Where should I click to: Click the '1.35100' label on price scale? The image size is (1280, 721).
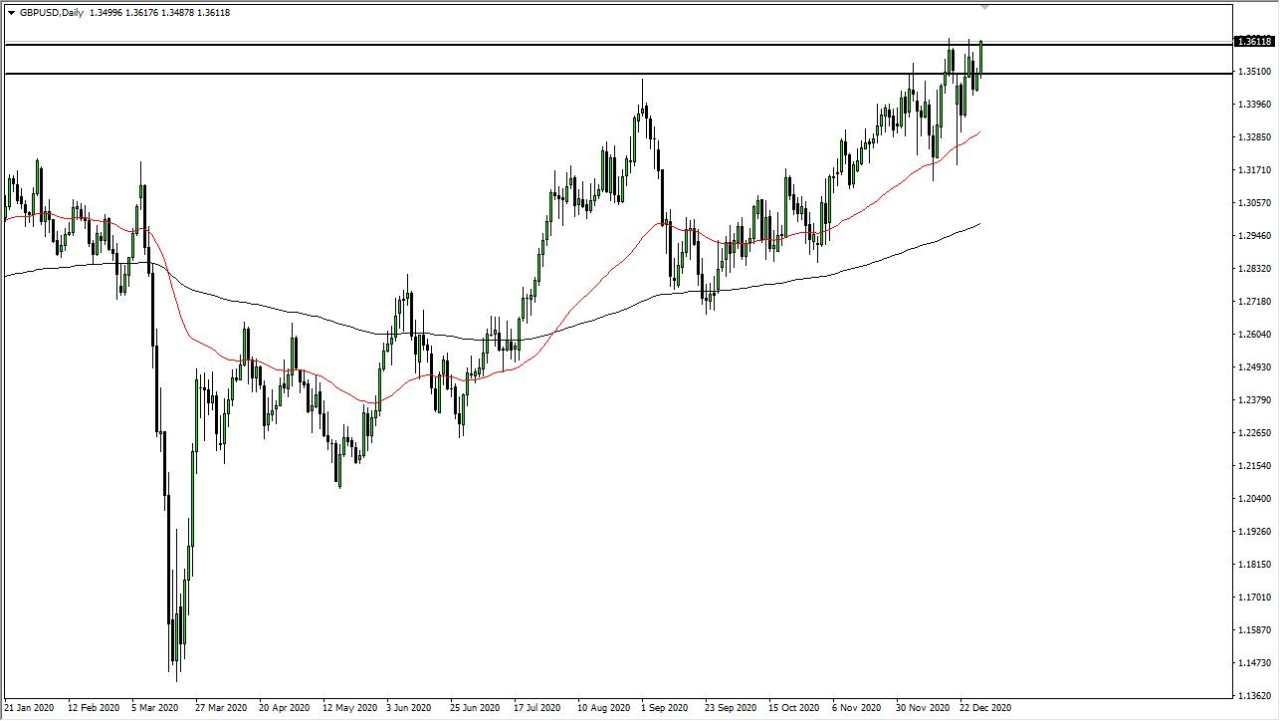(1255, 72)
